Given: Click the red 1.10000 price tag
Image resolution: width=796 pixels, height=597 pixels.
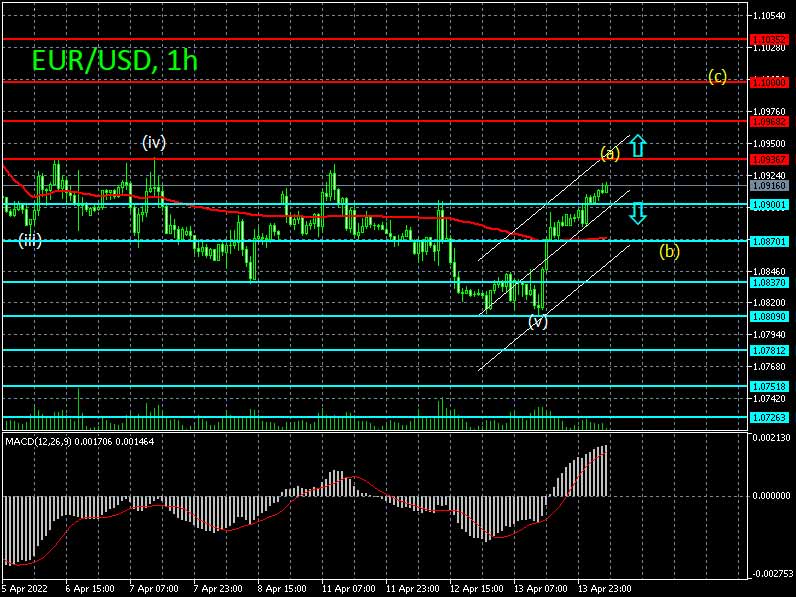Looking at the screenshot, I should point(769,82).
